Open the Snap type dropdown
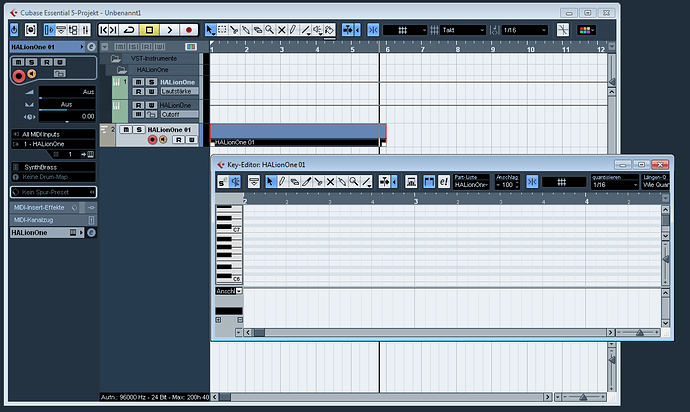This screenshot has height=412, width=690. 405,30
